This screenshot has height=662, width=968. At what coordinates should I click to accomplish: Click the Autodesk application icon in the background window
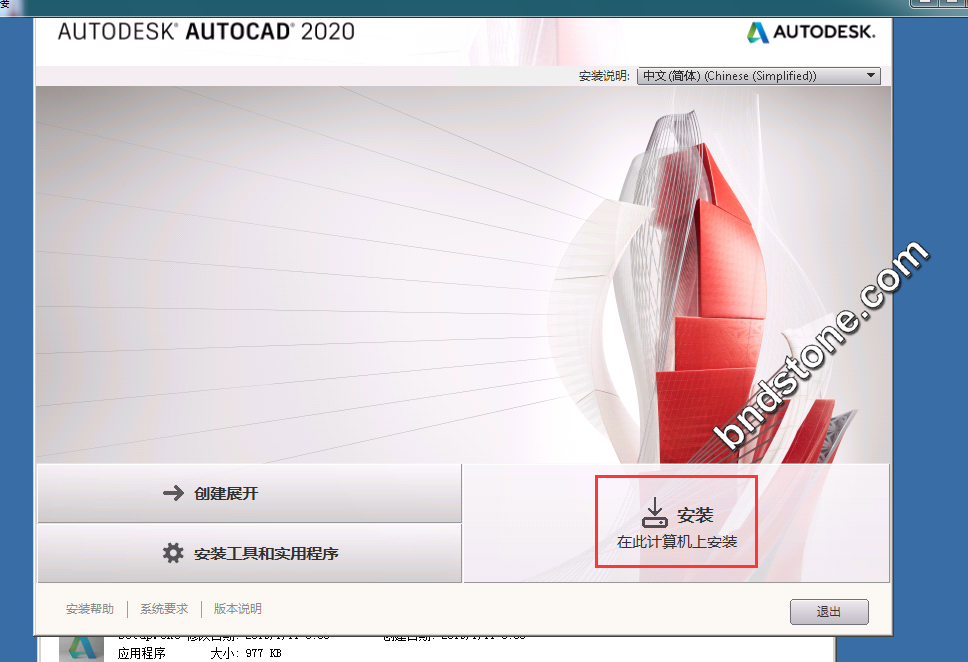(81, 648)
